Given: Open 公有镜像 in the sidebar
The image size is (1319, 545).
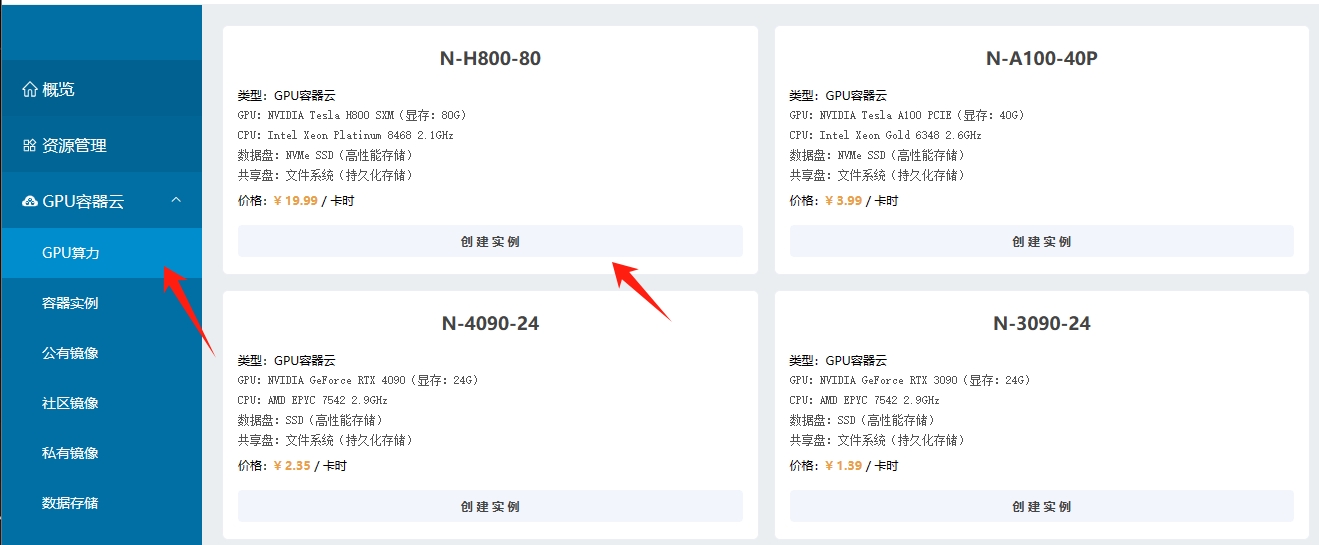Looking at the screenshot, I should (101, 353).
